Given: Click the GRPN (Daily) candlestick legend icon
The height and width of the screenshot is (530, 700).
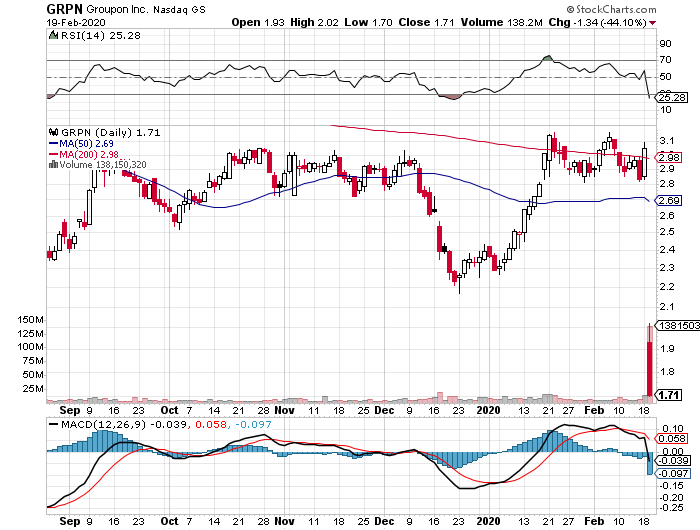Looking at the screenshot, I should tap(53, 132).
